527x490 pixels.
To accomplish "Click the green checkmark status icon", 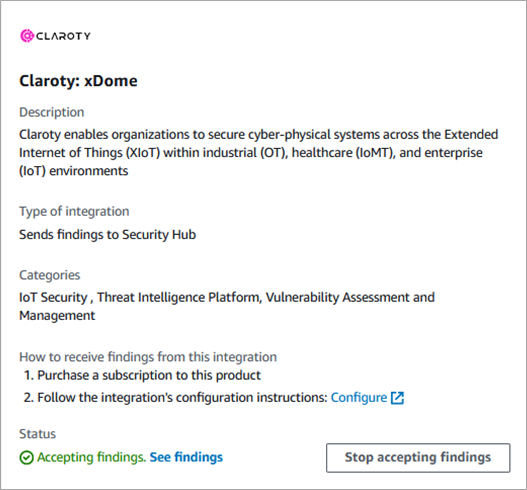I will tap(27, 457).
